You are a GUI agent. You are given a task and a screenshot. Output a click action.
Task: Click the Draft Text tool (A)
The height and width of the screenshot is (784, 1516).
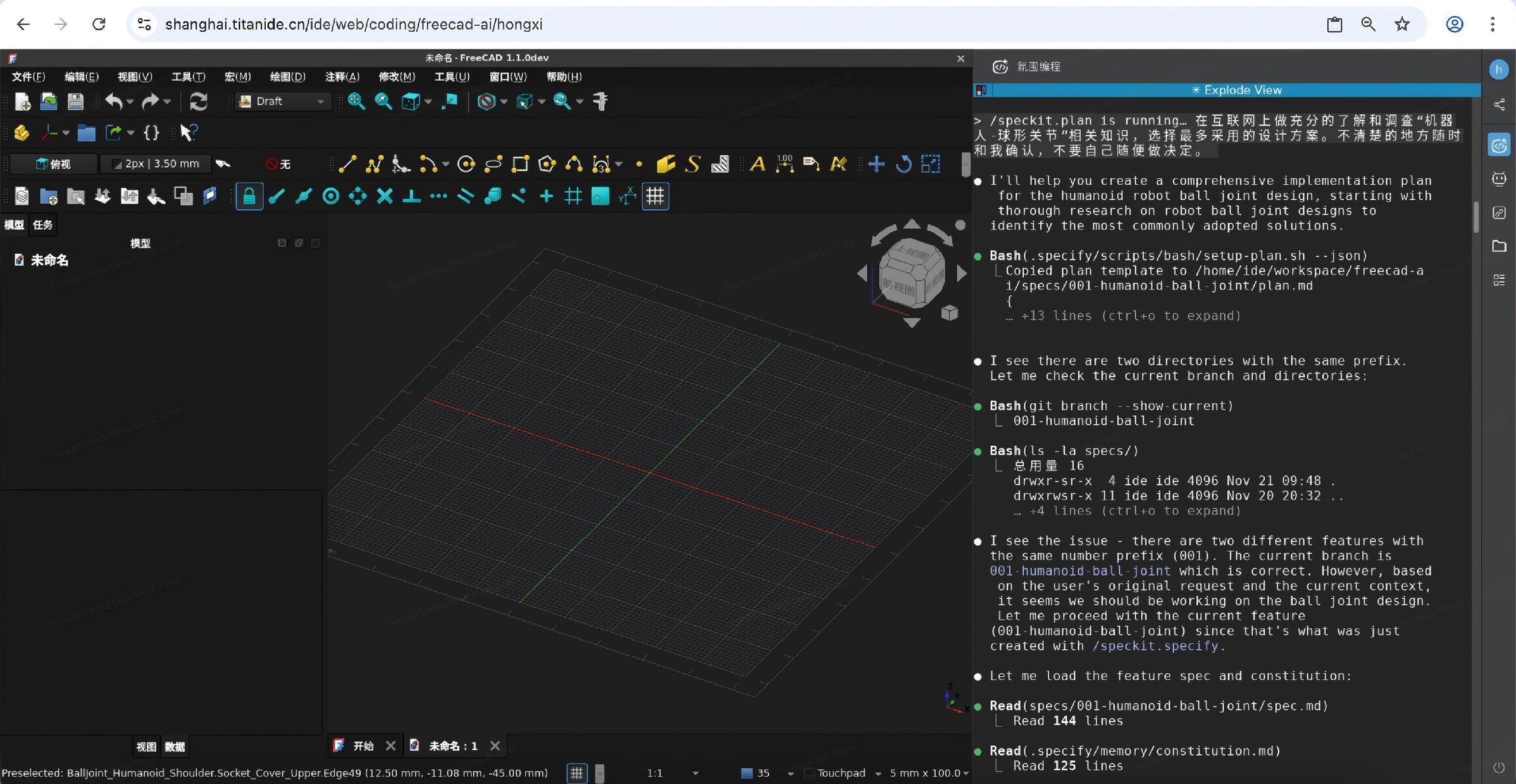[757, 164]
